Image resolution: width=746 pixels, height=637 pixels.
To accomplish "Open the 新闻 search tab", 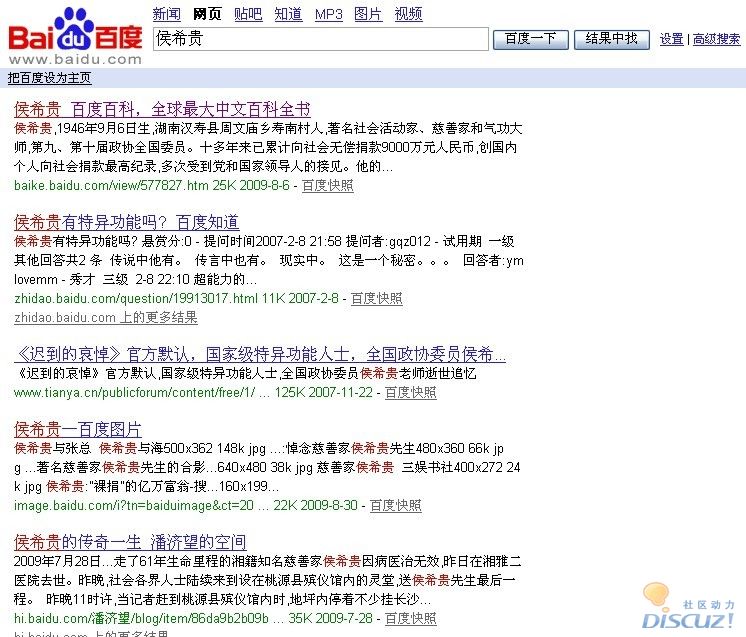I will coord(167,14).
